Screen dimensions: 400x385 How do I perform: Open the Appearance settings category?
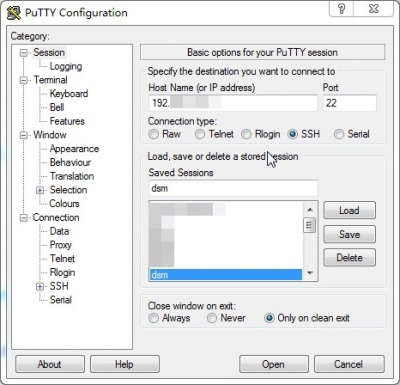tap(74, 149)
